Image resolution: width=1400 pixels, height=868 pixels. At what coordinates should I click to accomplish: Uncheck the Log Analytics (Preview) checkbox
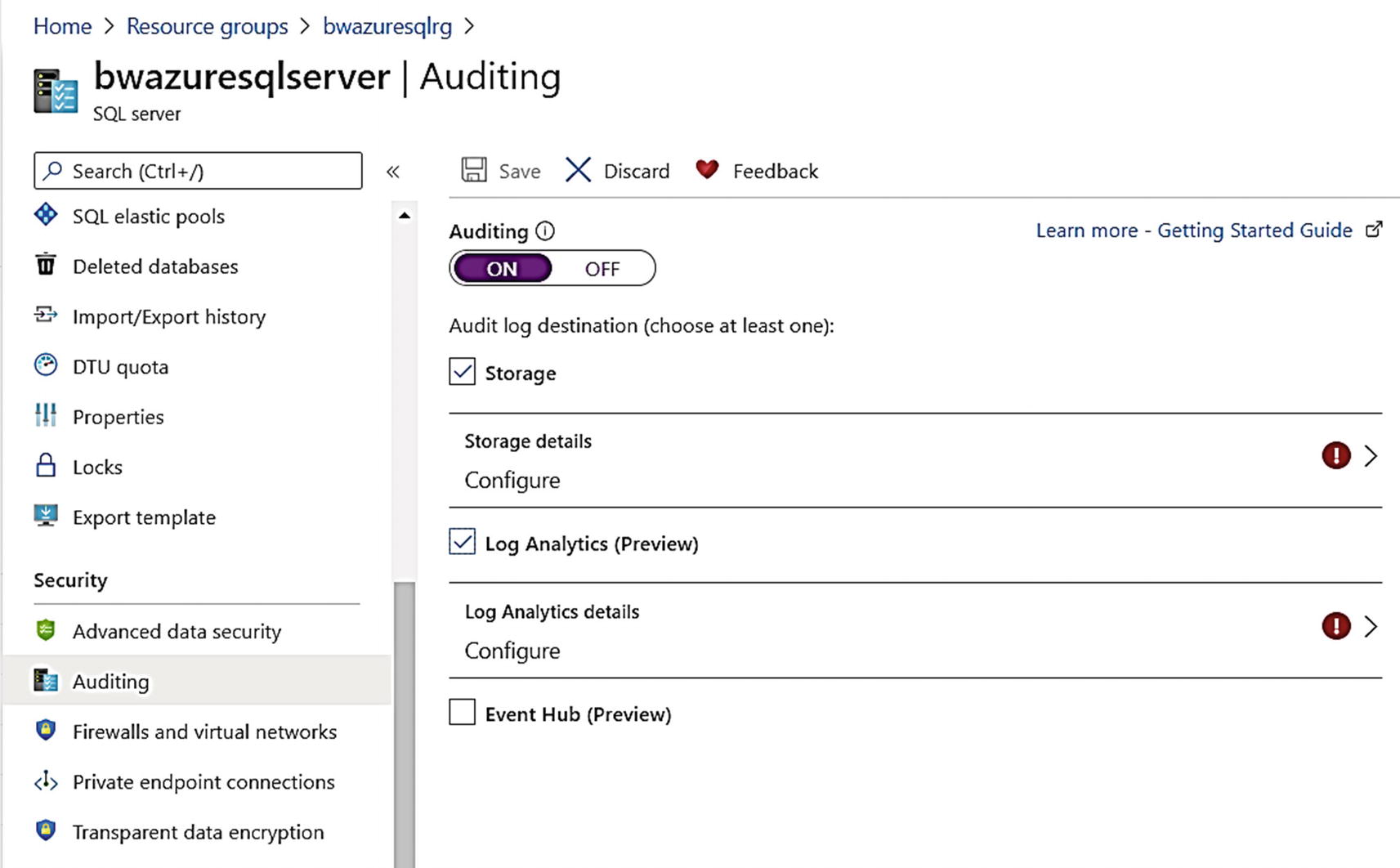[x=462, y=542]
